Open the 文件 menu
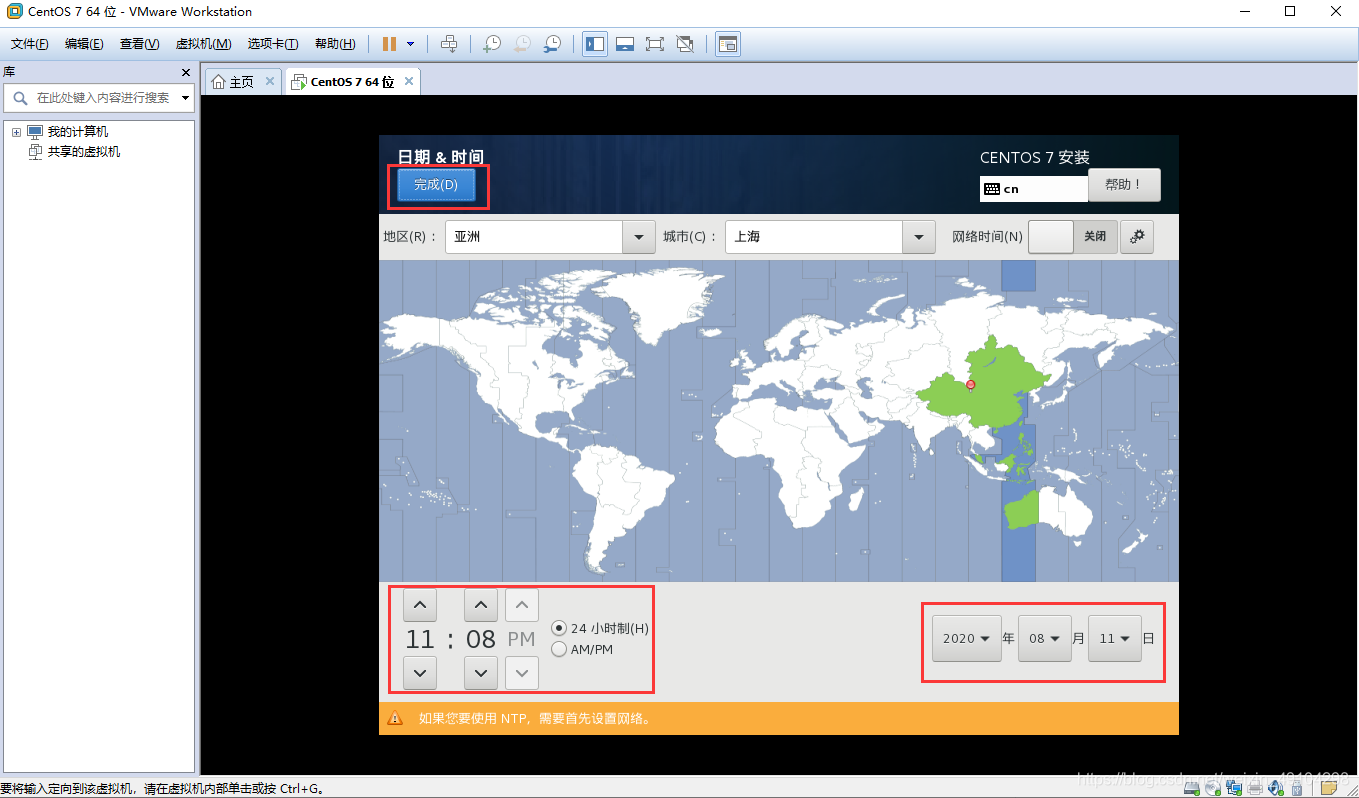 pyautogui.click(x=30, y=44)
